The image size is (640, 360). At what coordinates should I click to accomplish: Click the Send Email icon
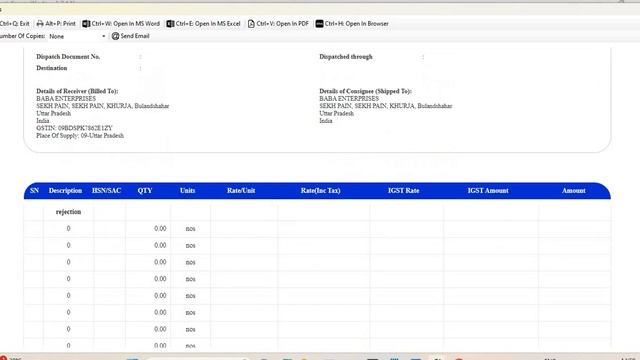click(x=116, y=36)
